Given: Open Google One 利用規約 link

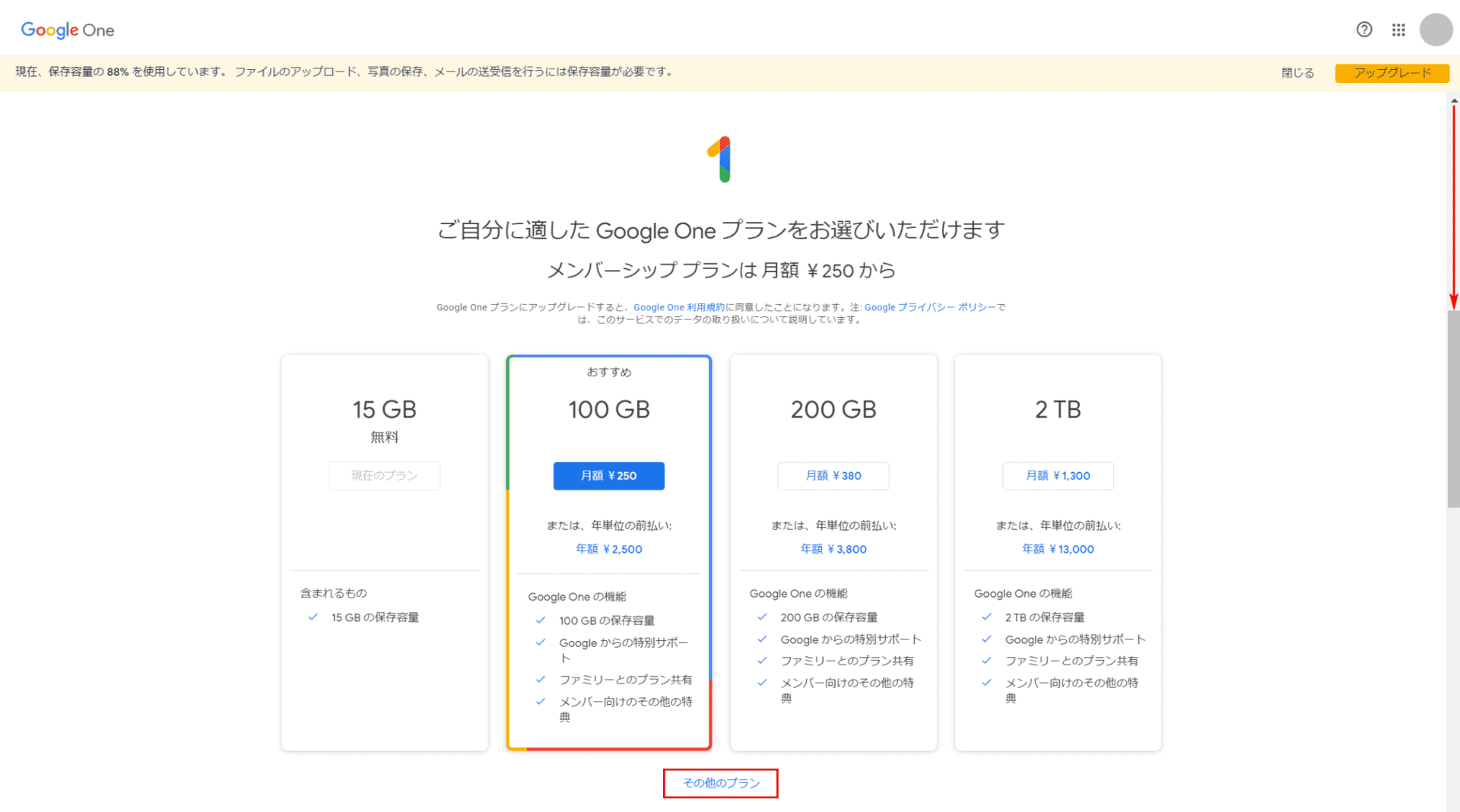Looking at the screenshot, I should pyautogui.click(x=679, y=307).
